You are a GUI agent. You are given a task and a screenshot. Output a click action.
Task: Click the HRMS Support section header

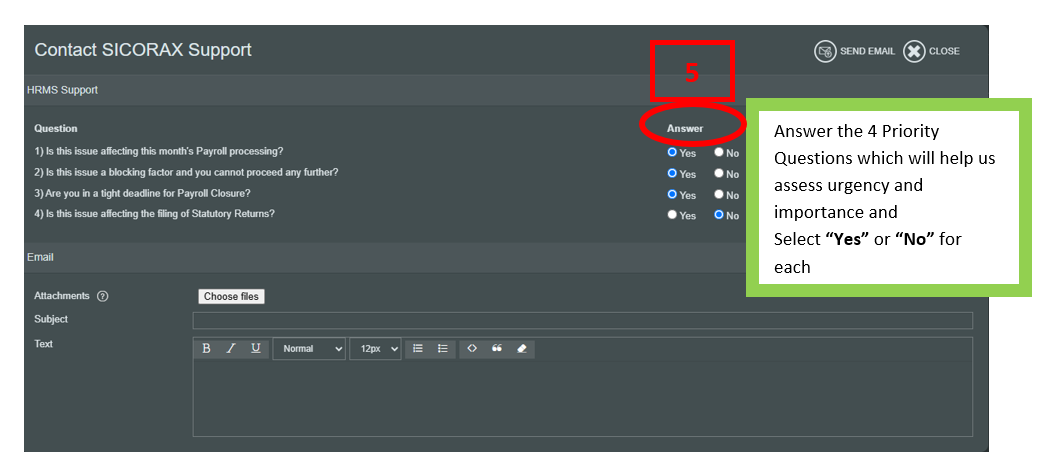coord(62,90)
